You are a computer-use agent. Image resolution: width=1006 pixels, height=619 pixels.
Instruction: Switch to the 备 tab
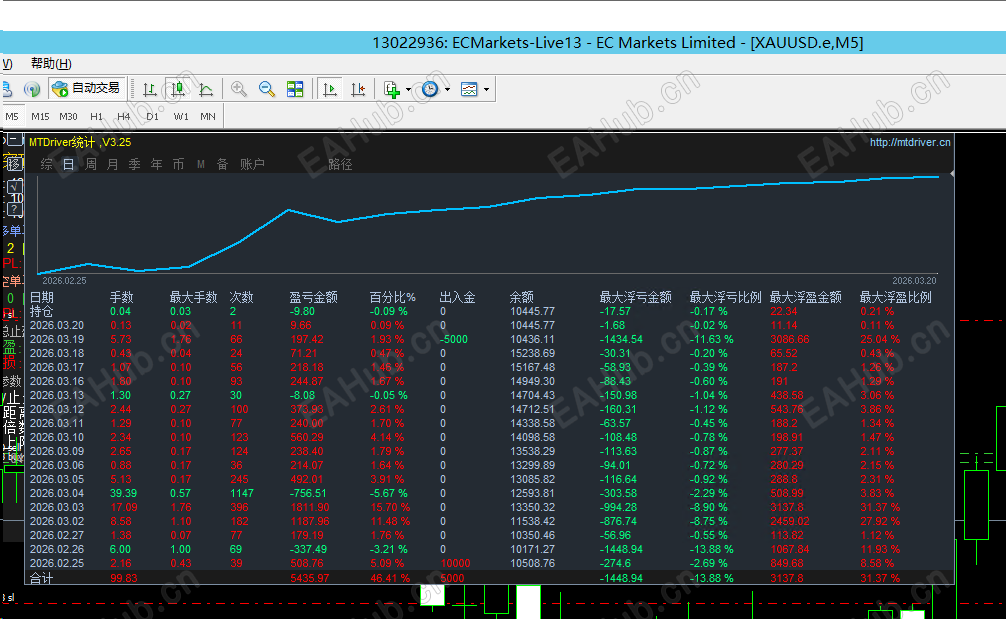(x=222, y=164)
